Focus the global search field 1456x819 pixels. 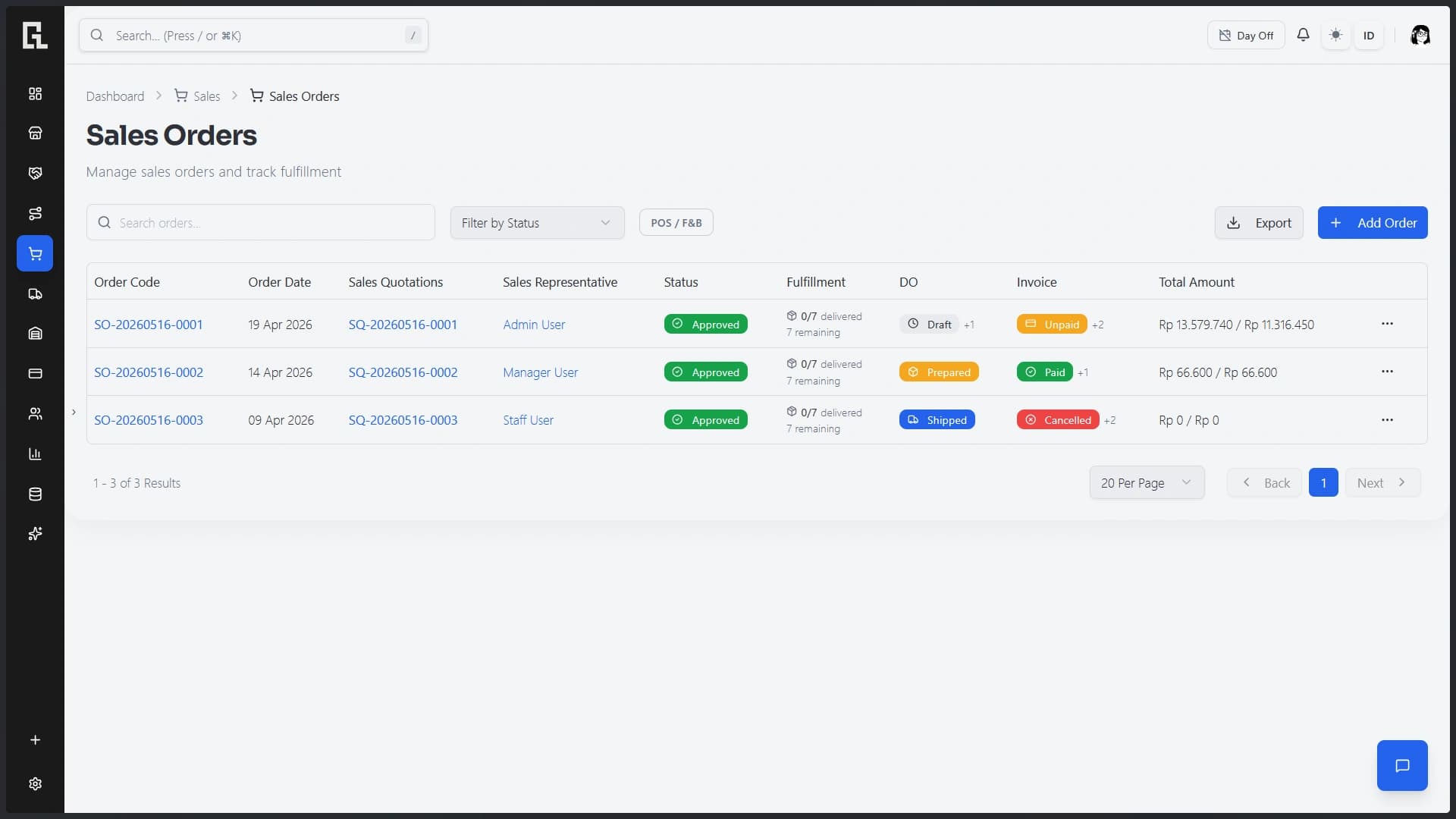(x=253, y=35)
